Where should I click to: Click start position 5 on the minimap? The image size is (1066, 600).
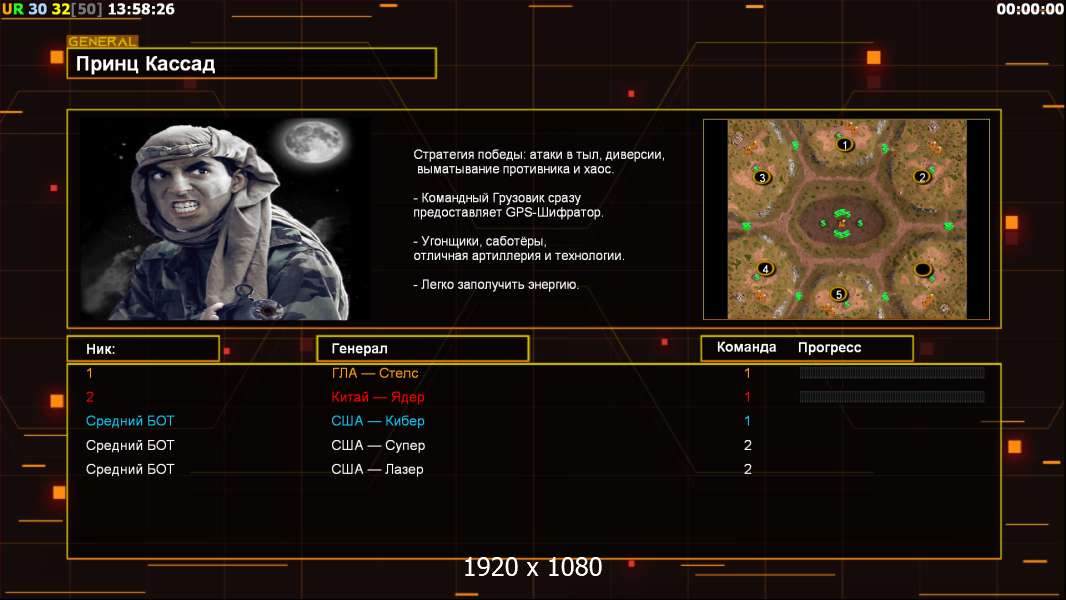[x=839, y=294]
